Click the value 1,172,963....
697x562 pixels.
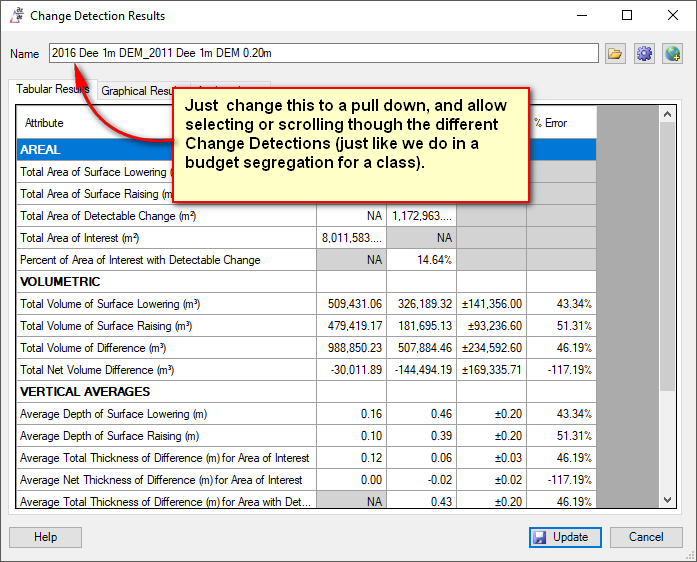tap(421, 216)
